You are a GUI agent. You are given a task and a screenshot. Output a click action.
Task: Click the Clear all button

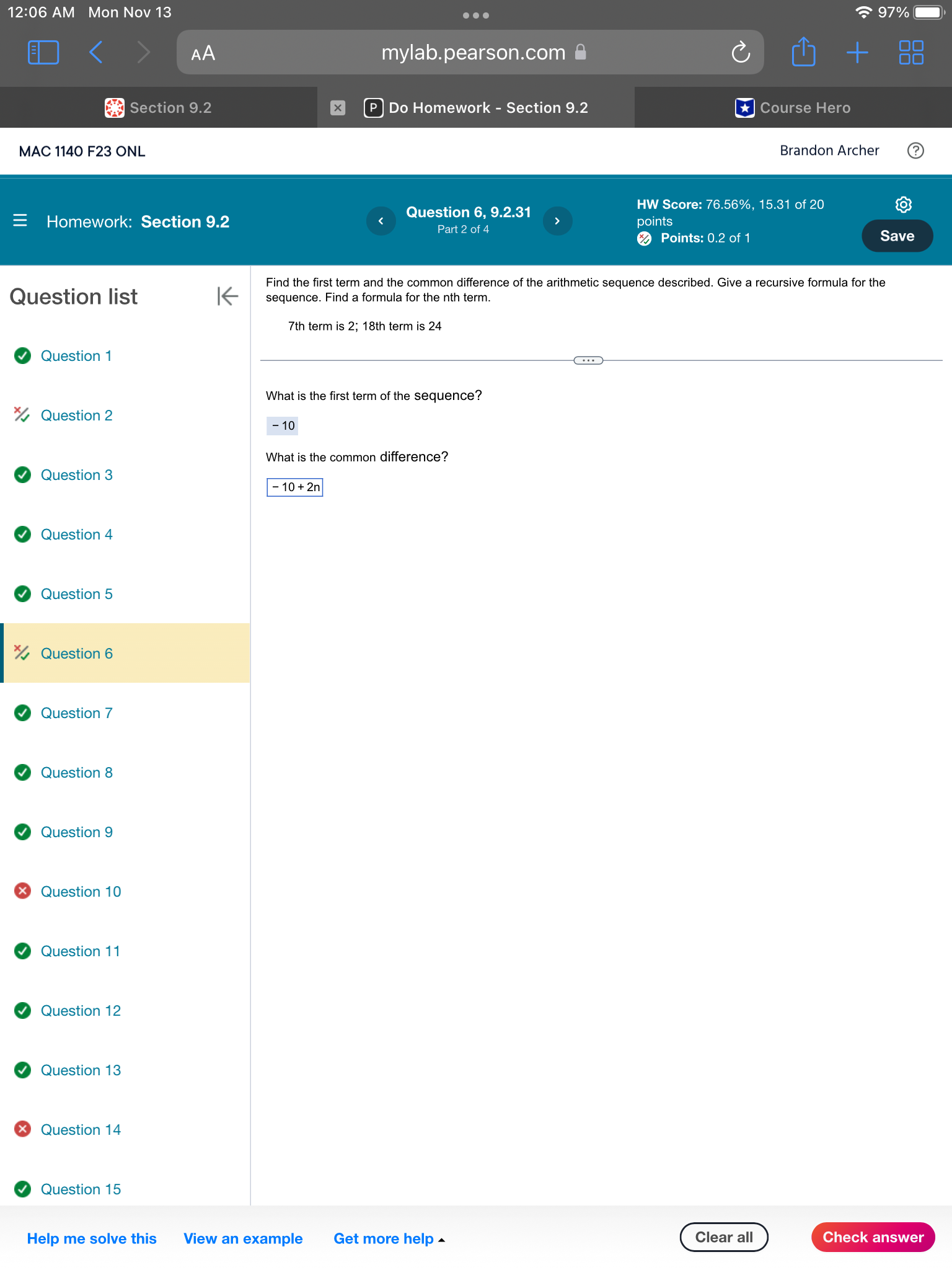click(724, 1237)
